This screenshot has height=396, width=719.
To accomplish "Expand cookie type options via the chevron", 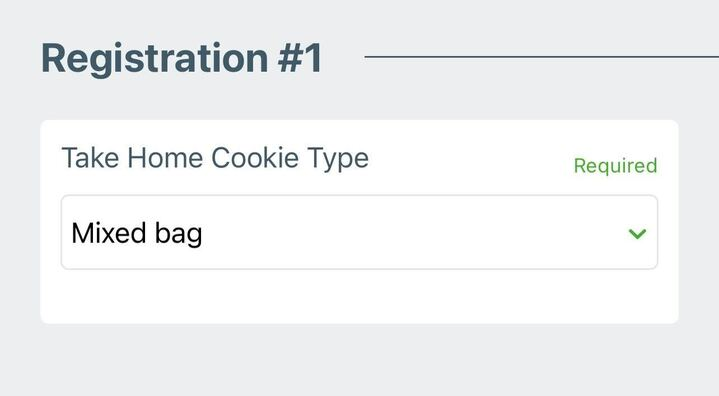I will pyautogui.click(x=637, y=234).
